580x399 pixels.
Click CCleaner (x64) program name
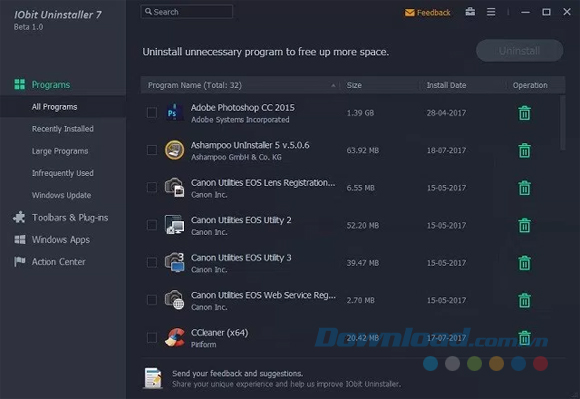point(219,333)
